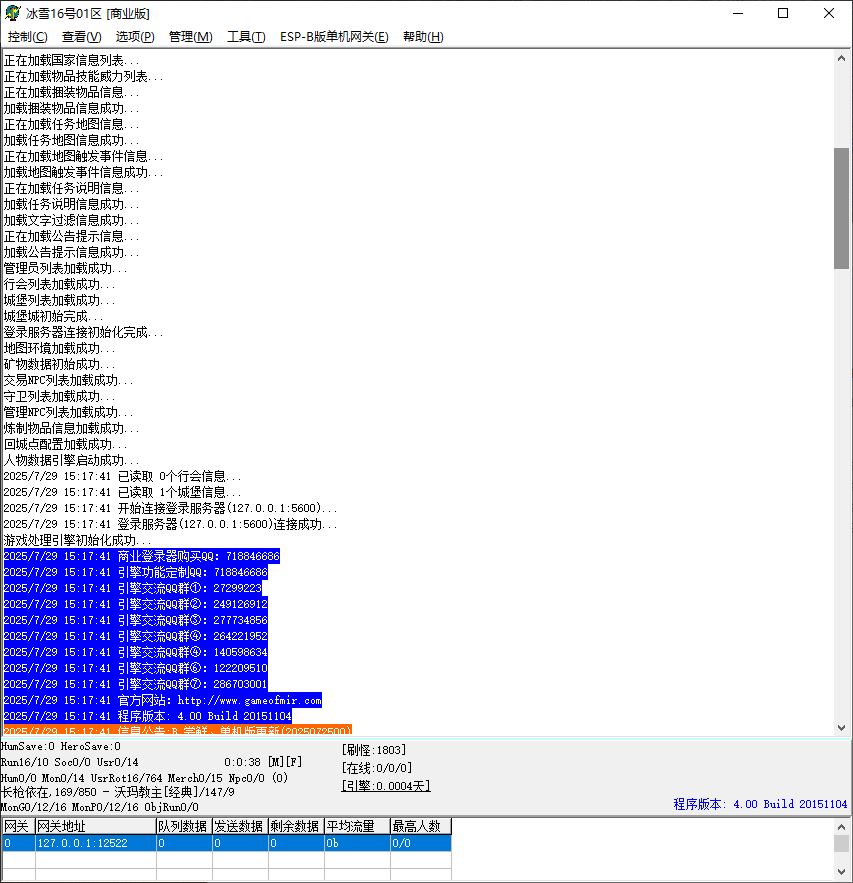Click log line 引擎交流QQ群②: 249126912
The image size is (853, 883).
point(136,604)
